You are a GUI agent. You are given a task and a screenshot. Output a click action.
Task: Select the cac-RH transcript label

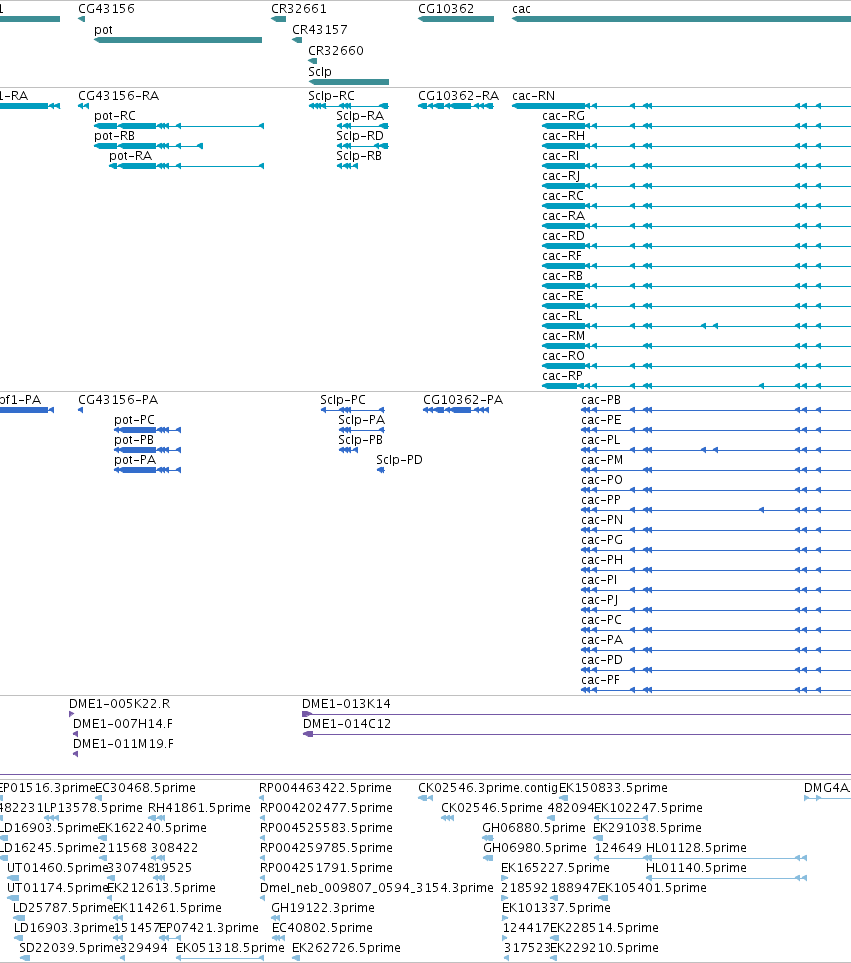pos(564,136)
